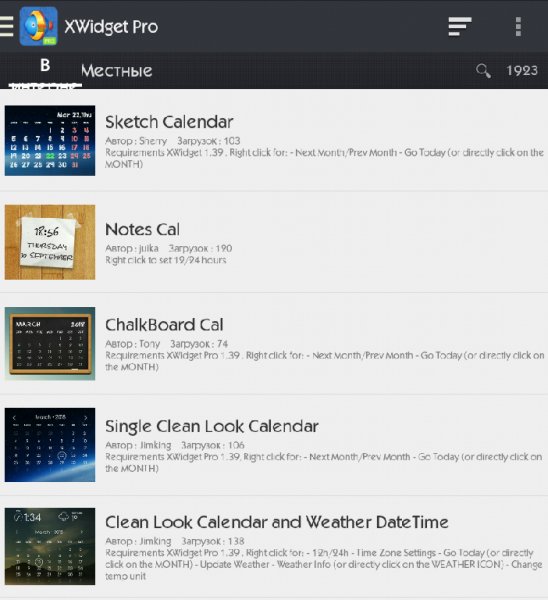The height and width of the screenshot is (600, 548).
Task: Click 'Right click to set 12/24 hours' description
Action: tap(166, 260)
